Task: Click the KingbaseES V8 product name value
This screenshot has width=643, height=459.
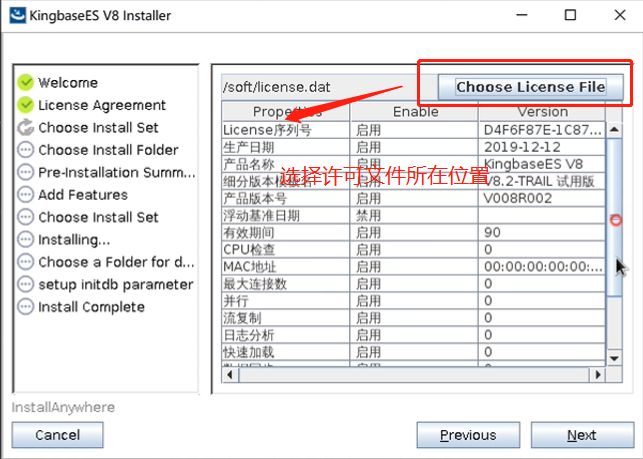Action: pyautogui.click(x=542, y=164)
